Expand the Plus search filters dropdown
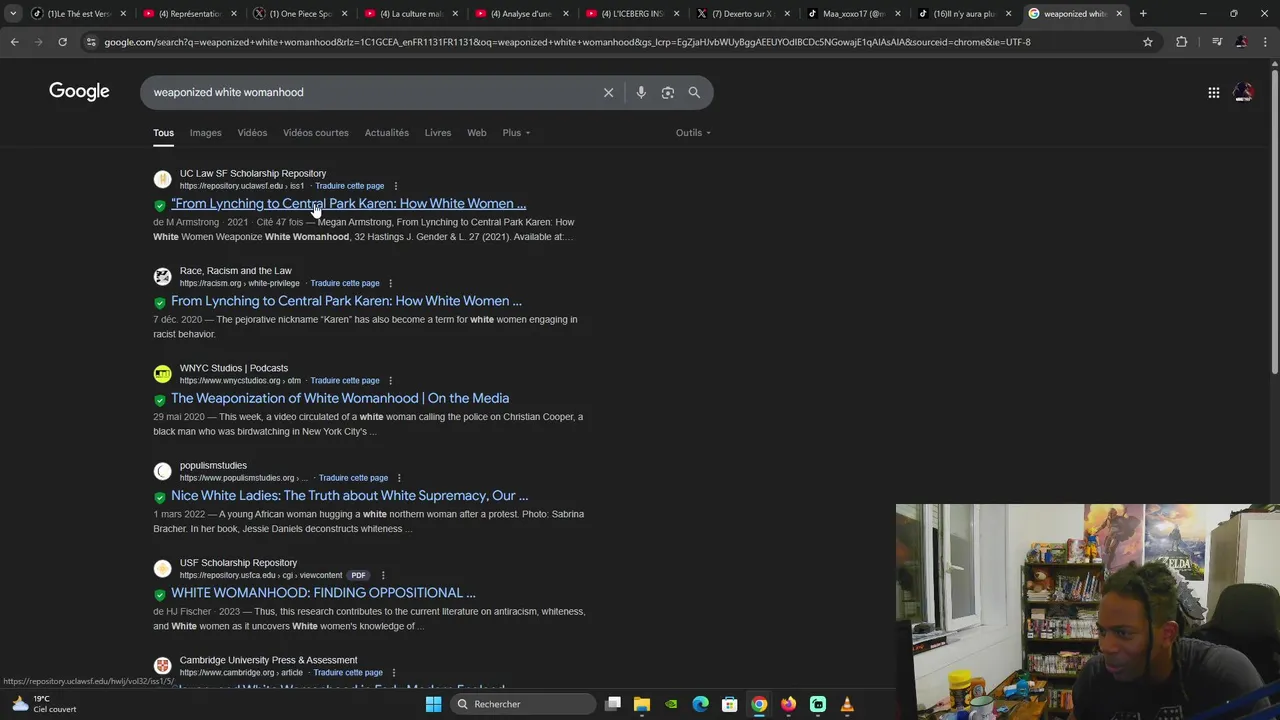The height and width of the screenshot is (720, 1280). pos(516,133)
